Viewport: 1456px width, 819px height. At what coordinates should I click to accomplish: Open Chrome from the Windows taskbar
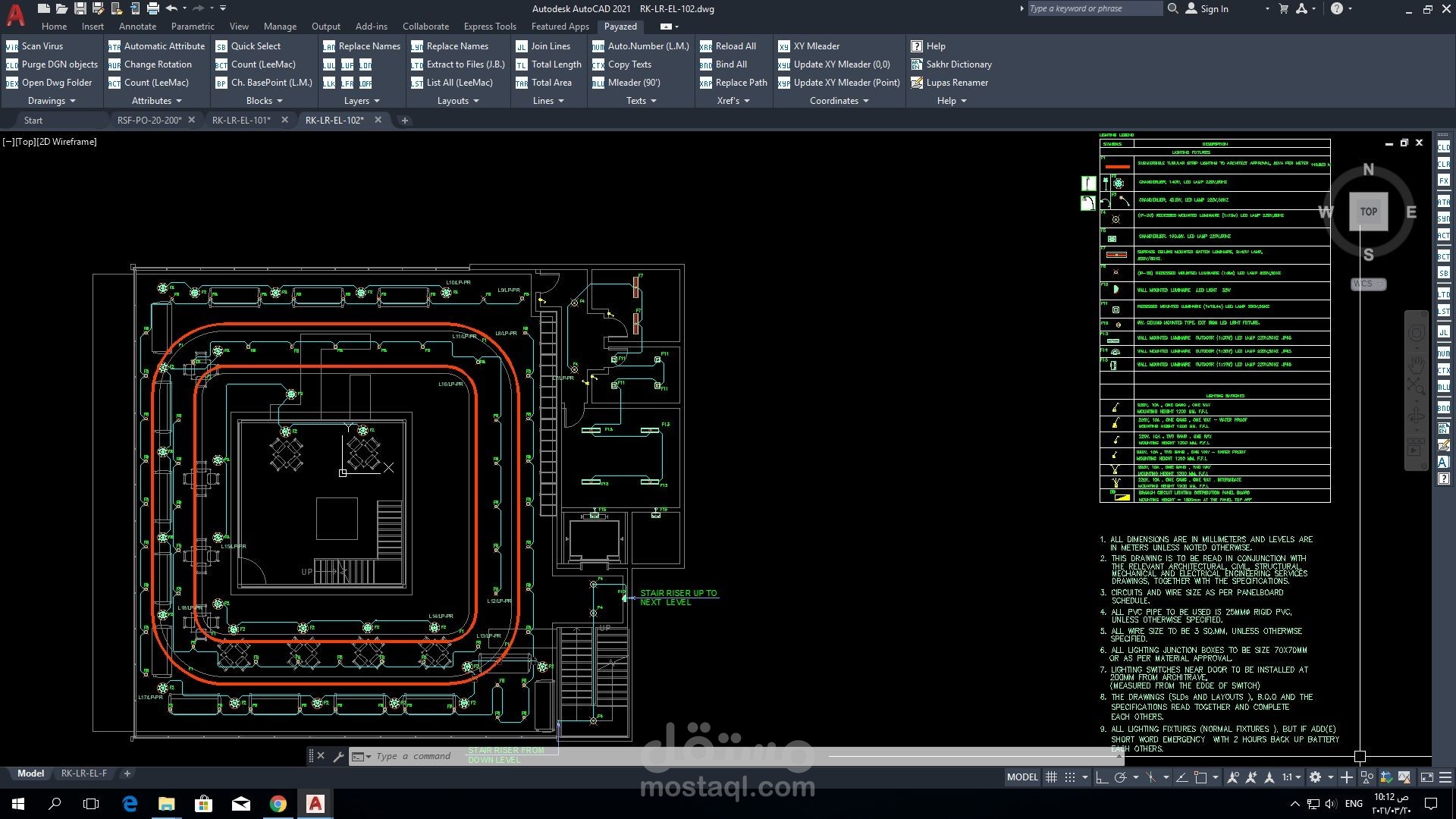278,804
